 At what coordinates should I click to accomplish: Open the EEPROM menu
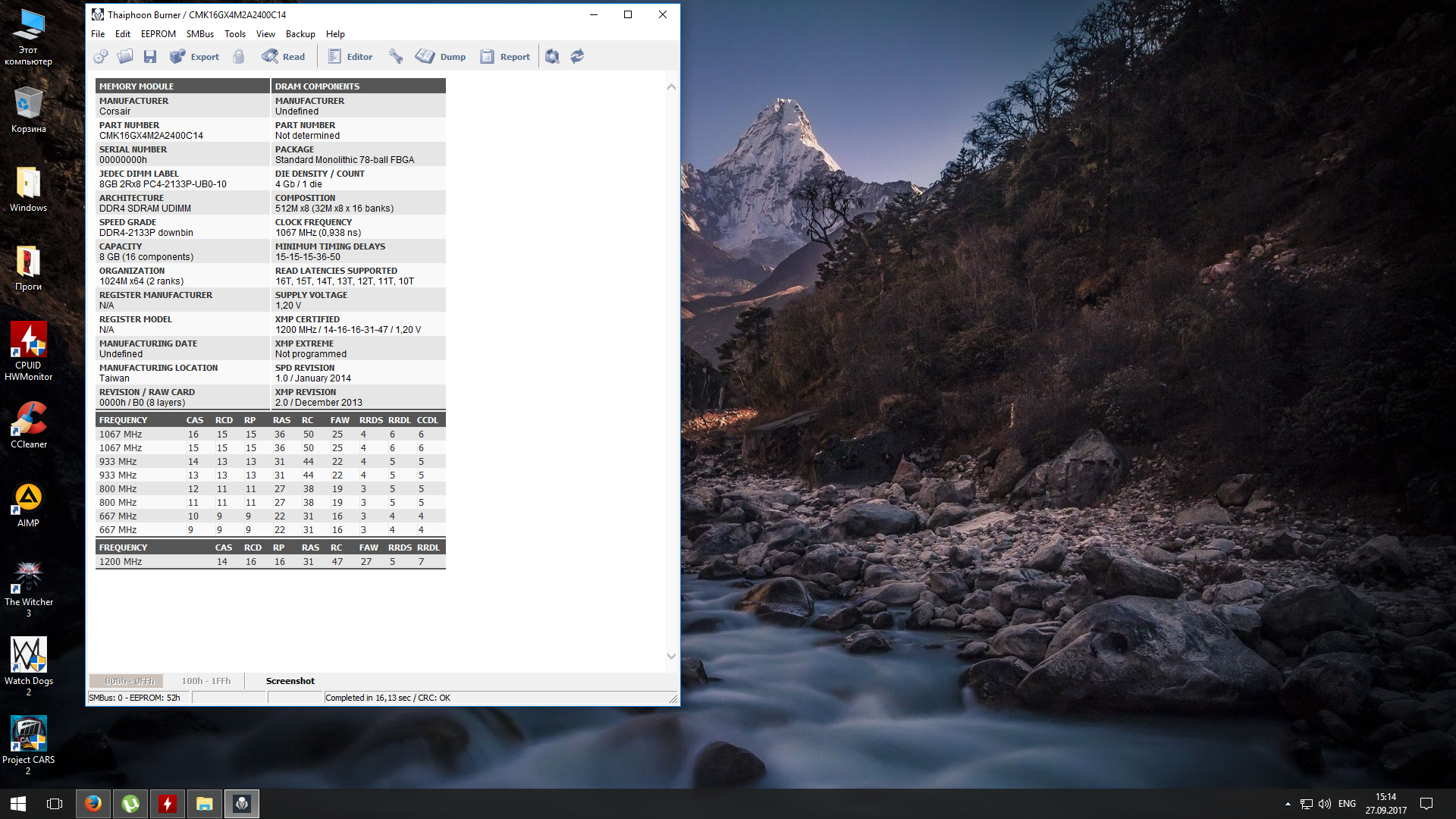158,34
